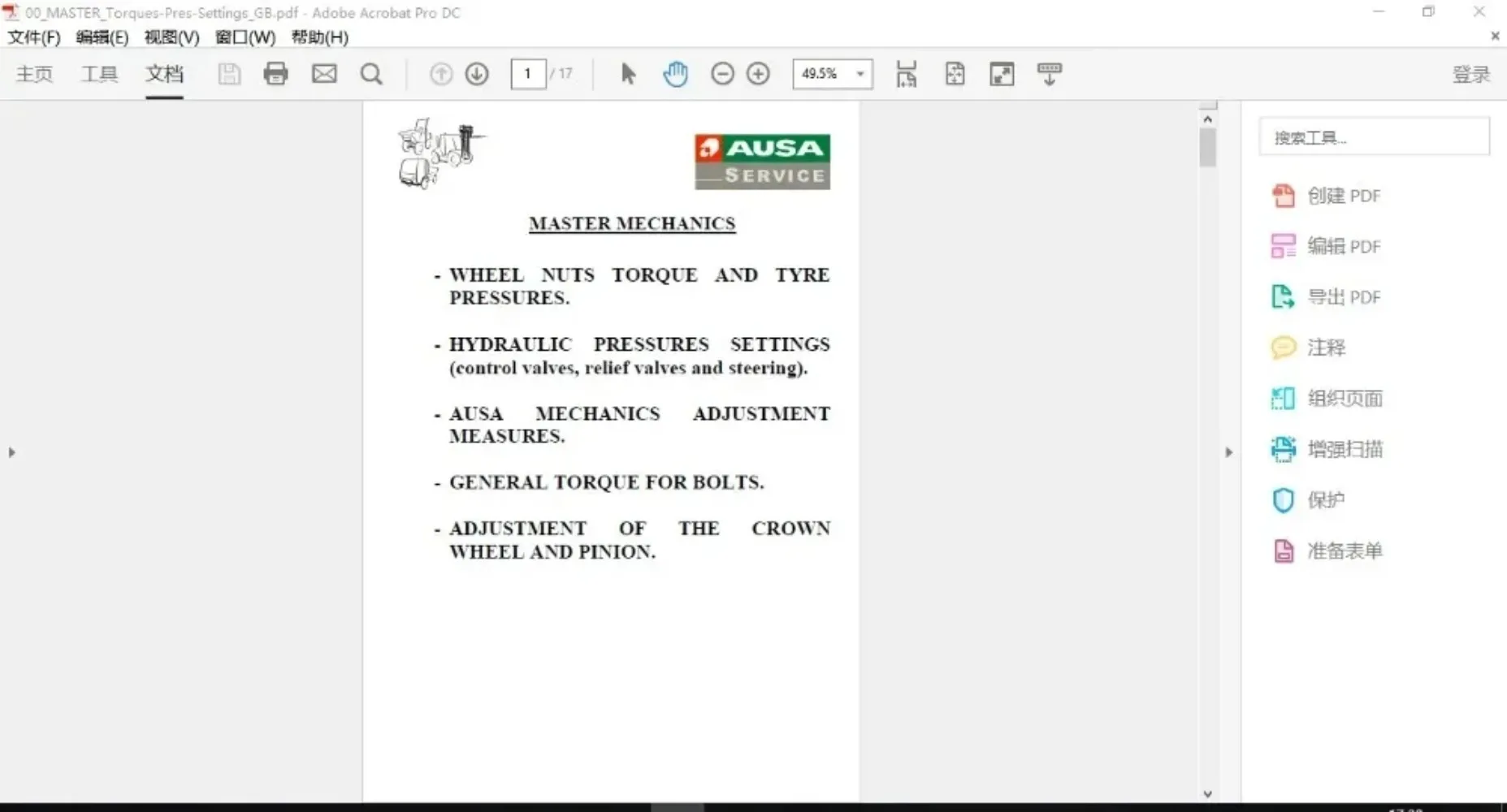Image resolution: width=1507 pixels, height=812 pixels.
Task: Click the 搜索工具 search field
Action: 1374,137
